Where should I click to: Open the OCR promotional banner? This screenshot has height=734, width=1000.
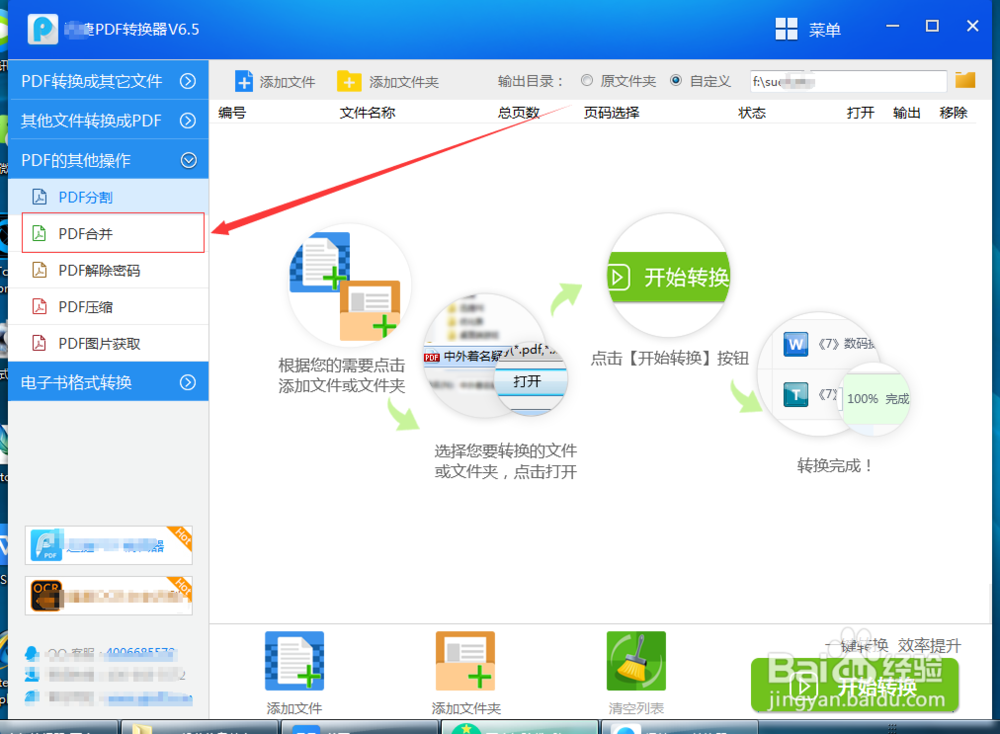(108, 596)
